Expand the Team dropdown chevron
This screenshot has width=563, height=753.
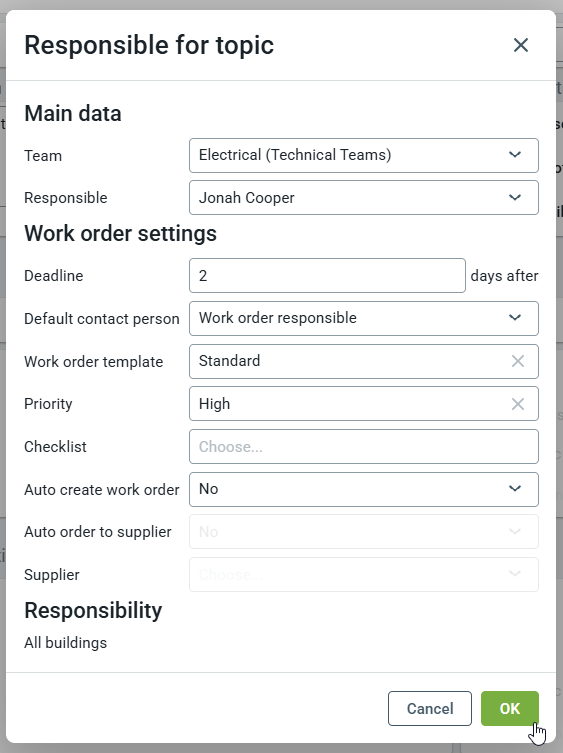(x=515, y=155)
